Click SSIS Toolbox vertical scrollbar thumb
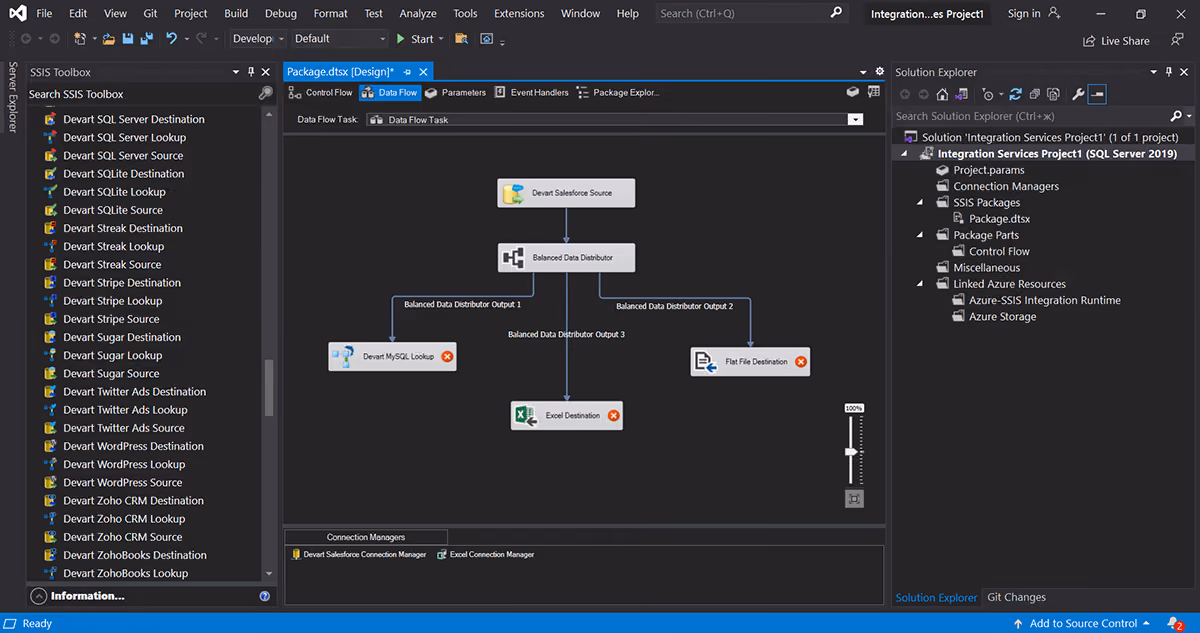Viewport: 1200px width, 633px height. [269, 388]
